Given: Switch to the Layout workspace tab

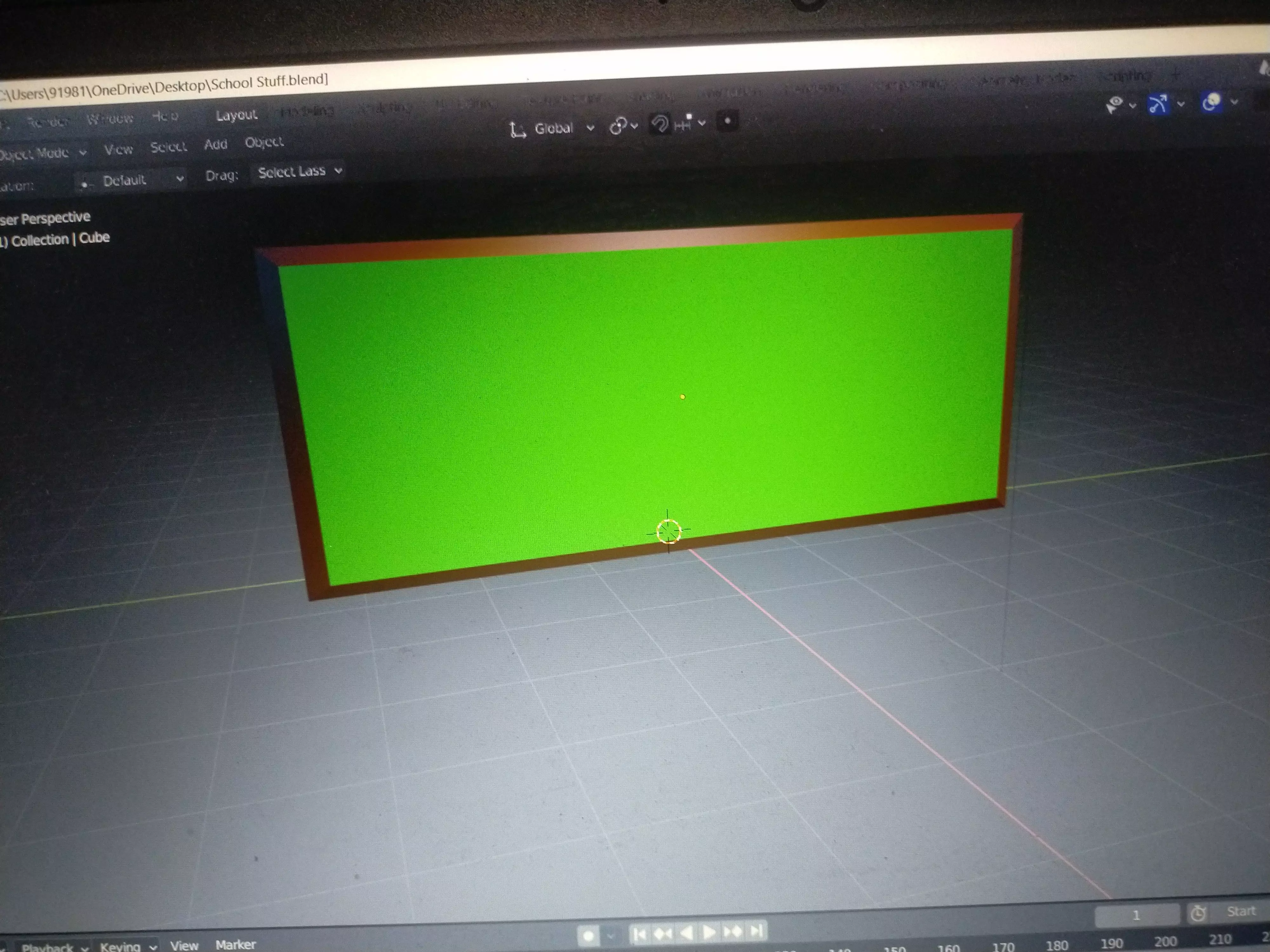Looking at the screenshot, I should 236,115.
